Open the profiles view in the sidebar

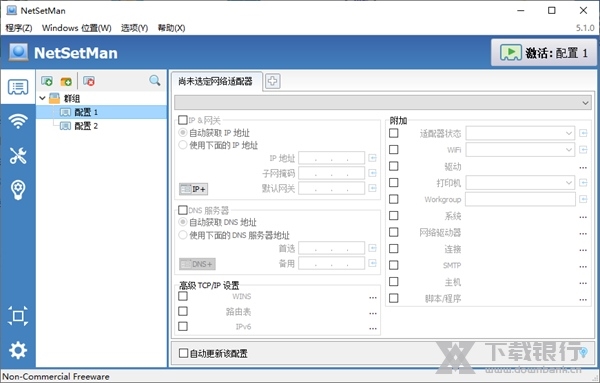click(x=18, y=87)
